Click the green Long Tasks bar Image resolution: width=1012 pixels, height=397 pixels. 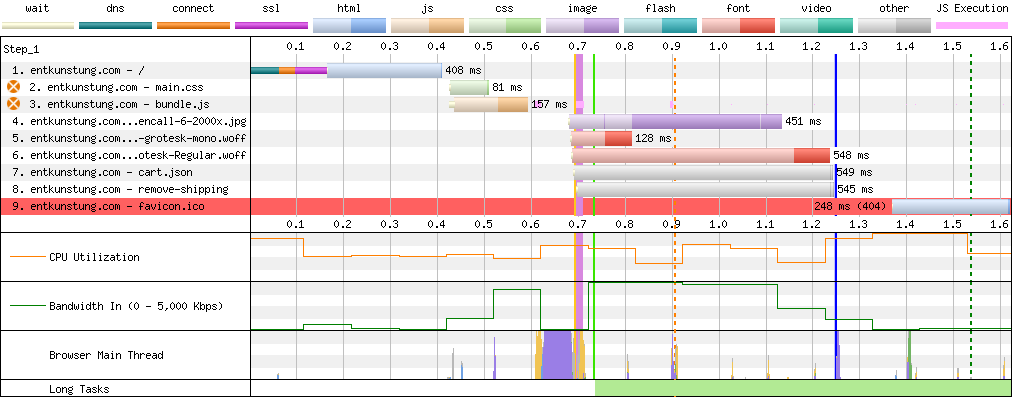803,389
